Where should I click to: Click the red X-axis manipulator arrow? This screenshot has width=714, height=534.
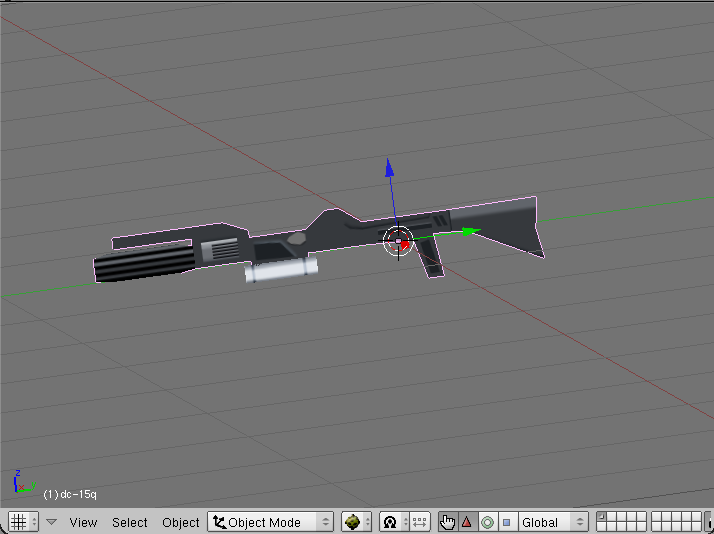pyautogui.click(x=405, y=246)
